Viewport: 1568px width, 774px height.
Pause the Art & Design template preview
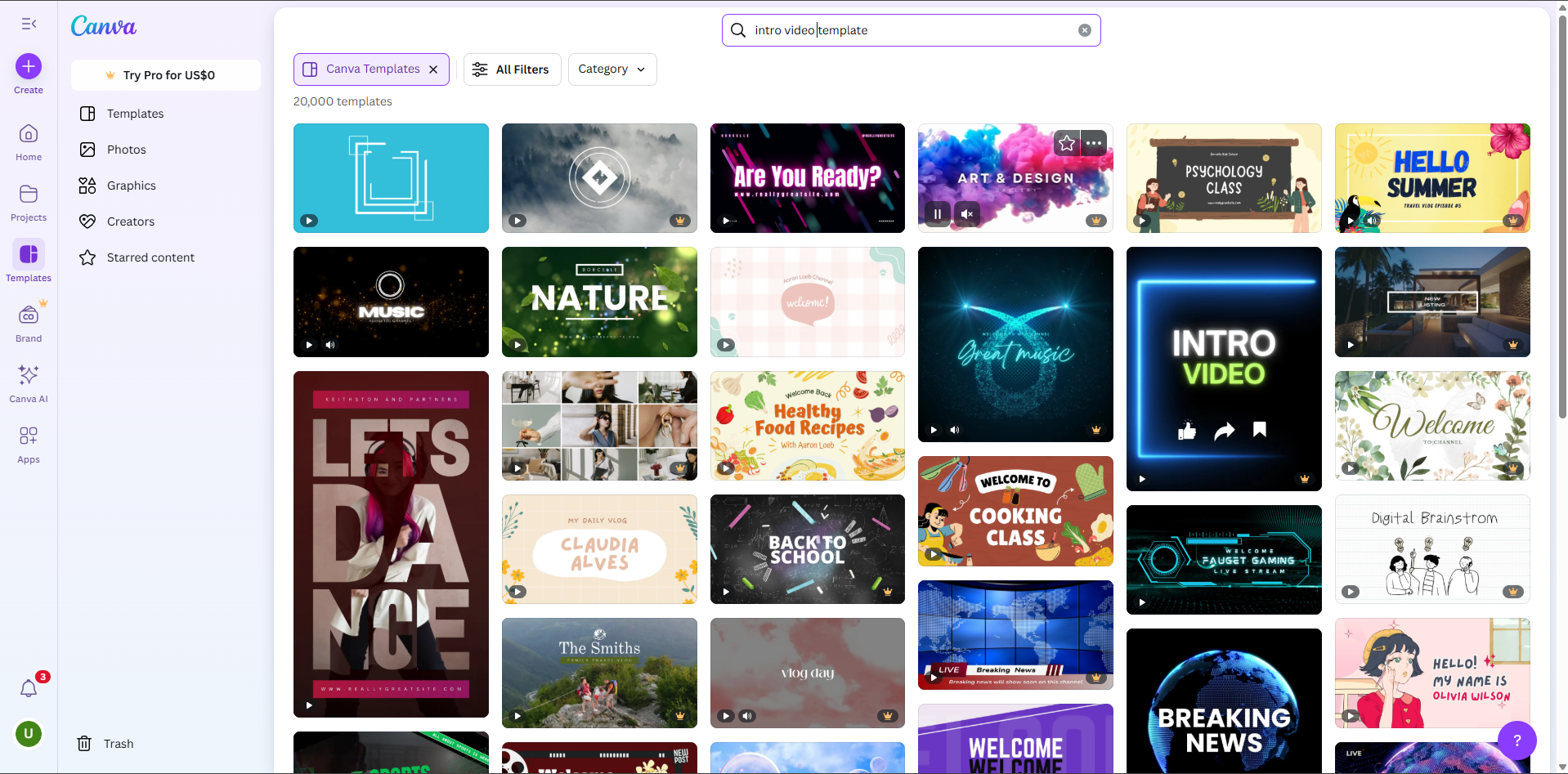[937, 213]
